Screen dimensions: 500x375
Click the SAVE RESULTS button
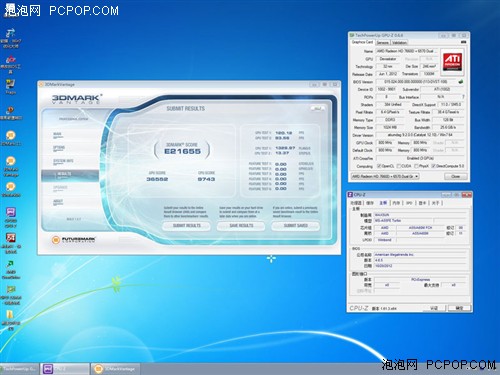click(x=241, y=226)
